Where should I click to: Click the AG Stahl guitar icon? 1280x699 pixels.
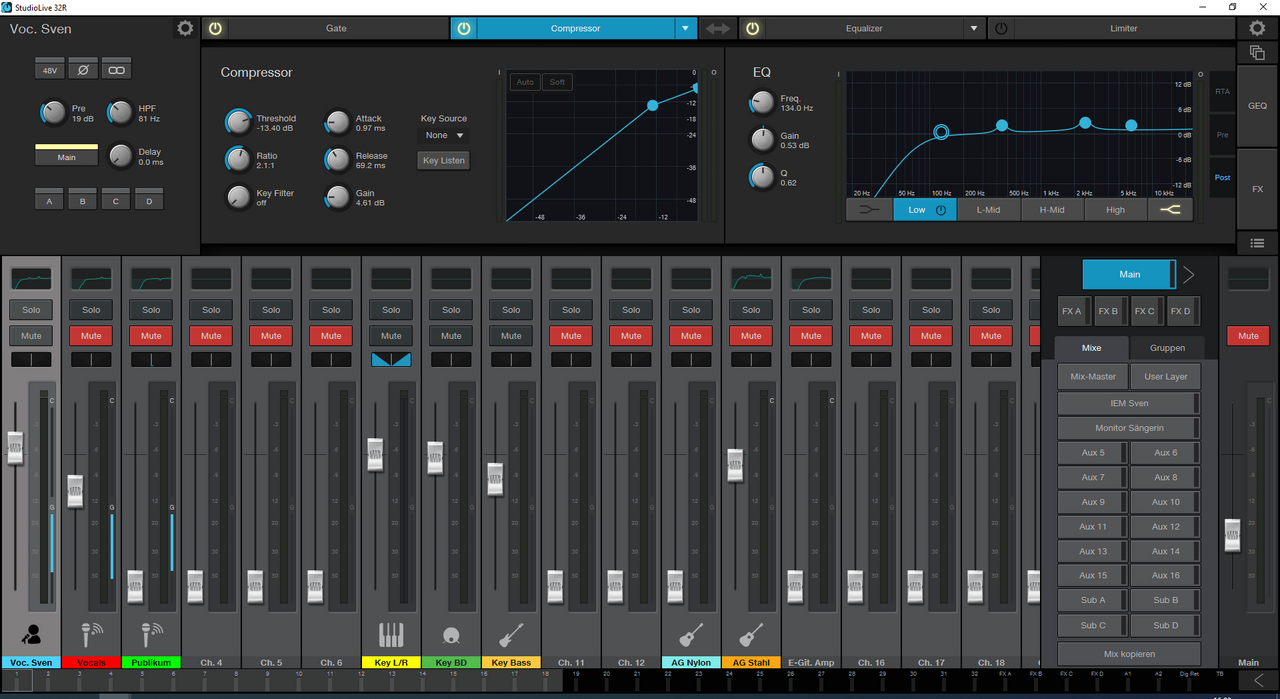(x=751, y=634)
